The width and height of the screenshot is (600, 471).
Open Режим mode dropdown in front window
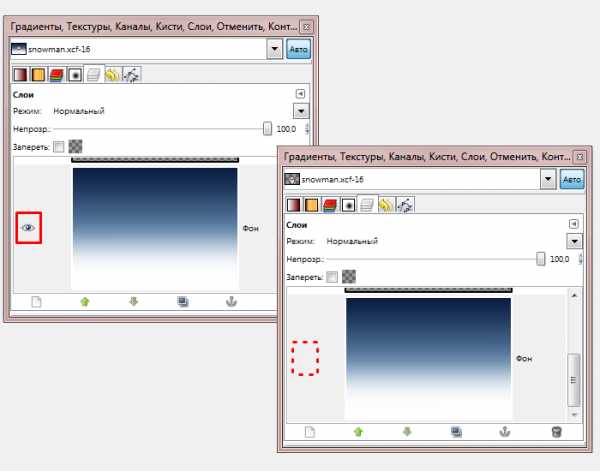(x=574, y=241)
